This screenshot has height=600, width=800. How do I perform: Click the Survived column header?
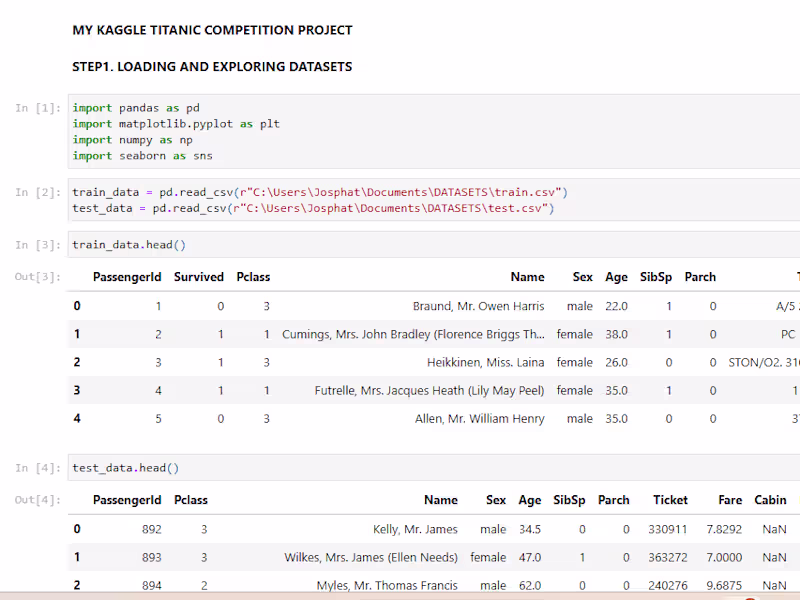(199, 277)
